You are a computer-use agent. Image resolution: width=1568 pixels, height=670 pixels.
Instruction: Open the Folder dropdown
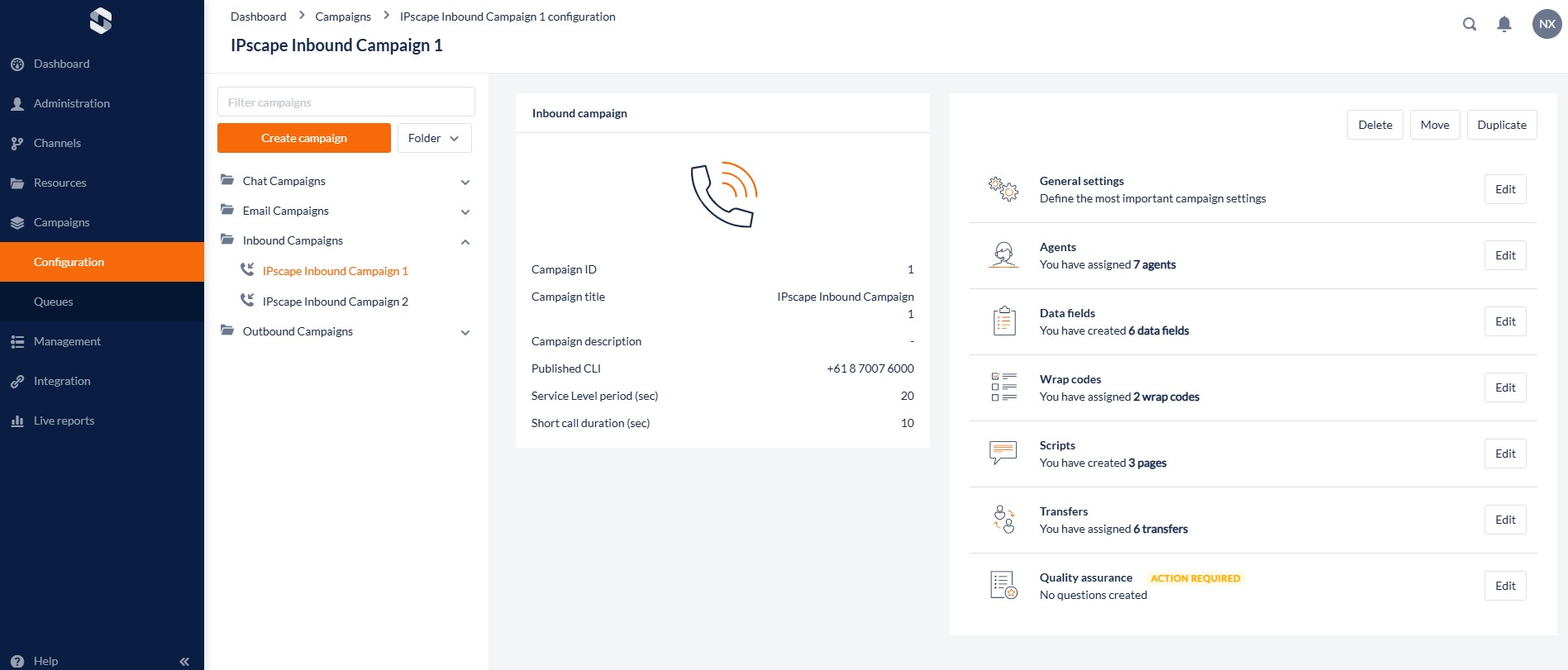(x=434, y=138)
